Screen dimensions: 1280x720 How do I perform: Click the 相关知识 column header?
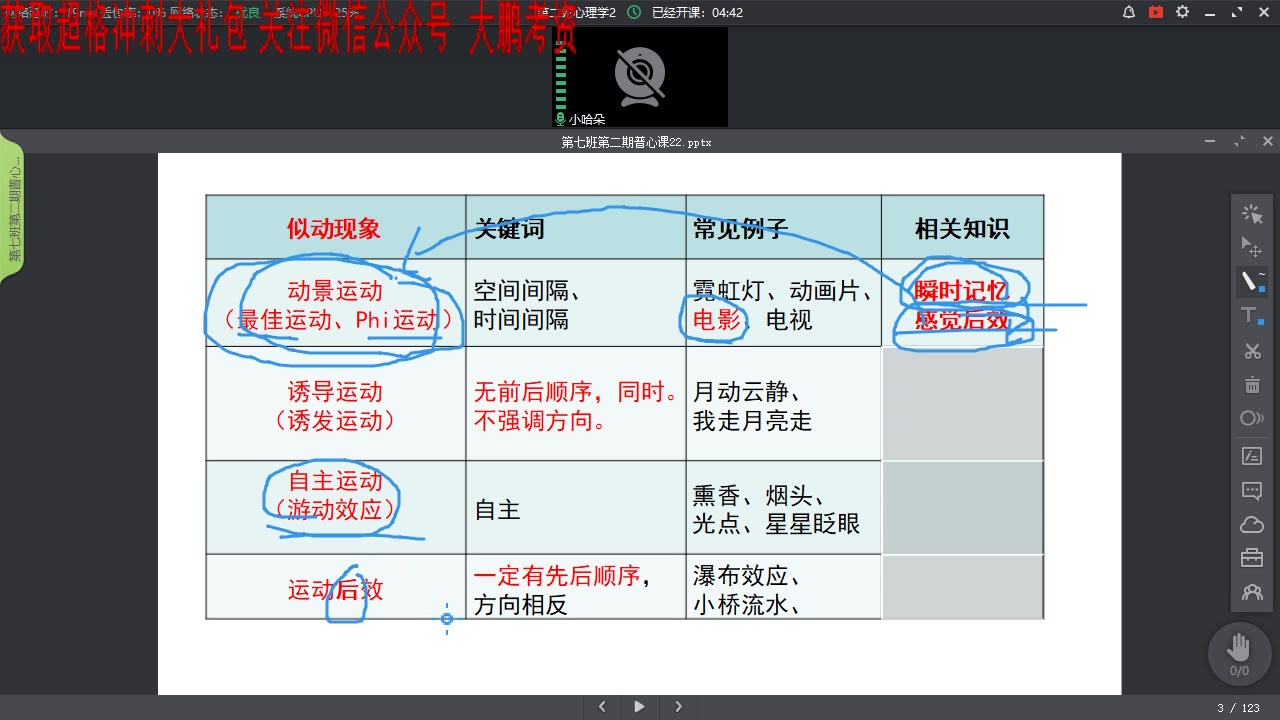[962, 229]
